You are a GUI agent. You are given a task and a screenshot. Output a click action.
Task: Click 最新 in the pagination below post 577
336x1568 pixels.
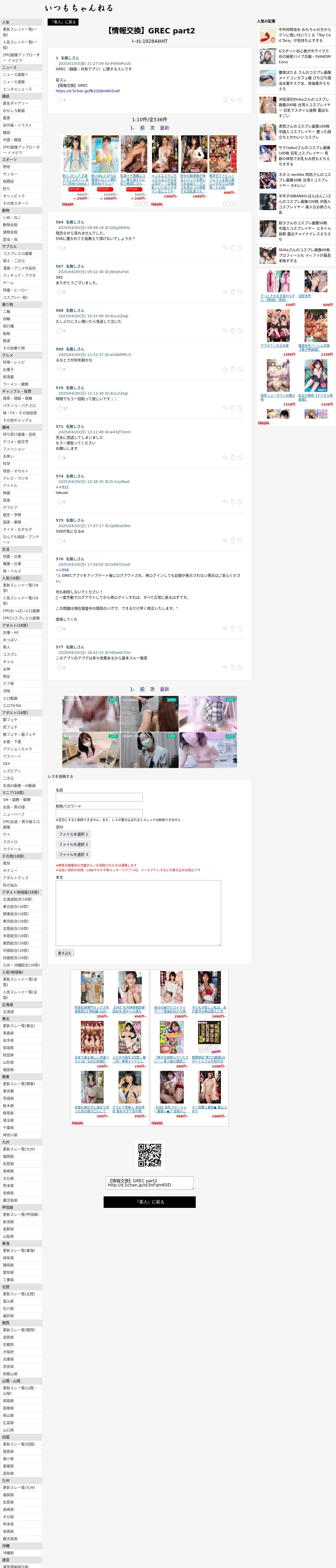tap(165, 689)
